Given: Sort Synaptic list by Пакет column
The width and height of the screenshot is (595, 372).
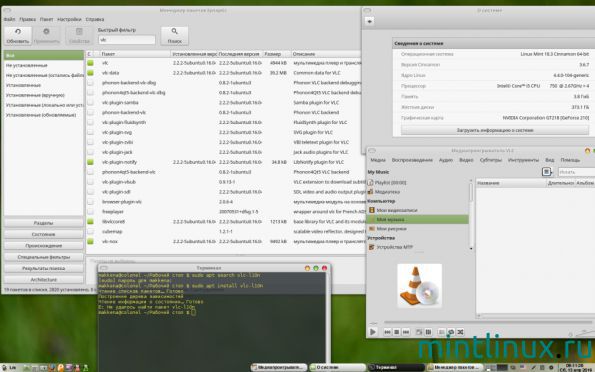Looking at the screenshot, I should 135,54.
